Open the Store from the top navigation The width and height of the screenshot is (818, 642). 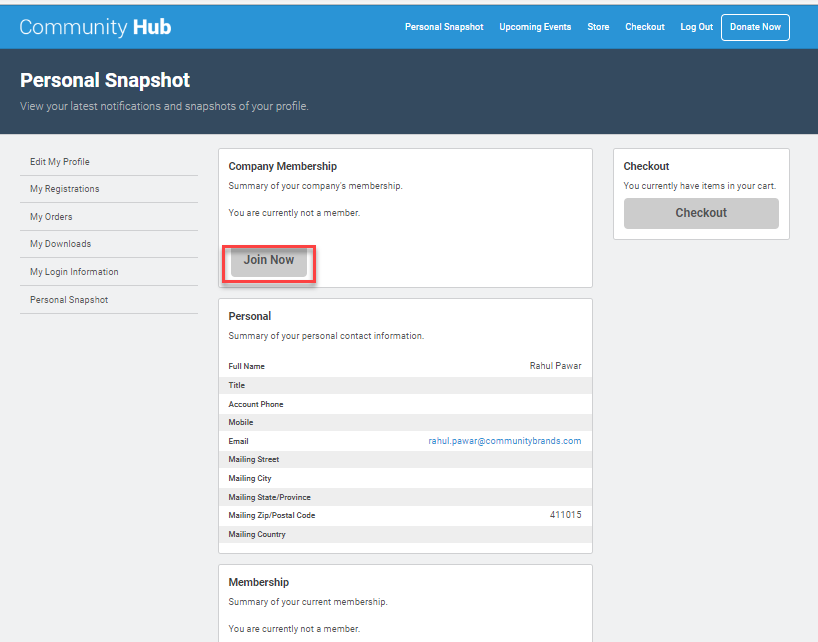(x=598, y=27)
